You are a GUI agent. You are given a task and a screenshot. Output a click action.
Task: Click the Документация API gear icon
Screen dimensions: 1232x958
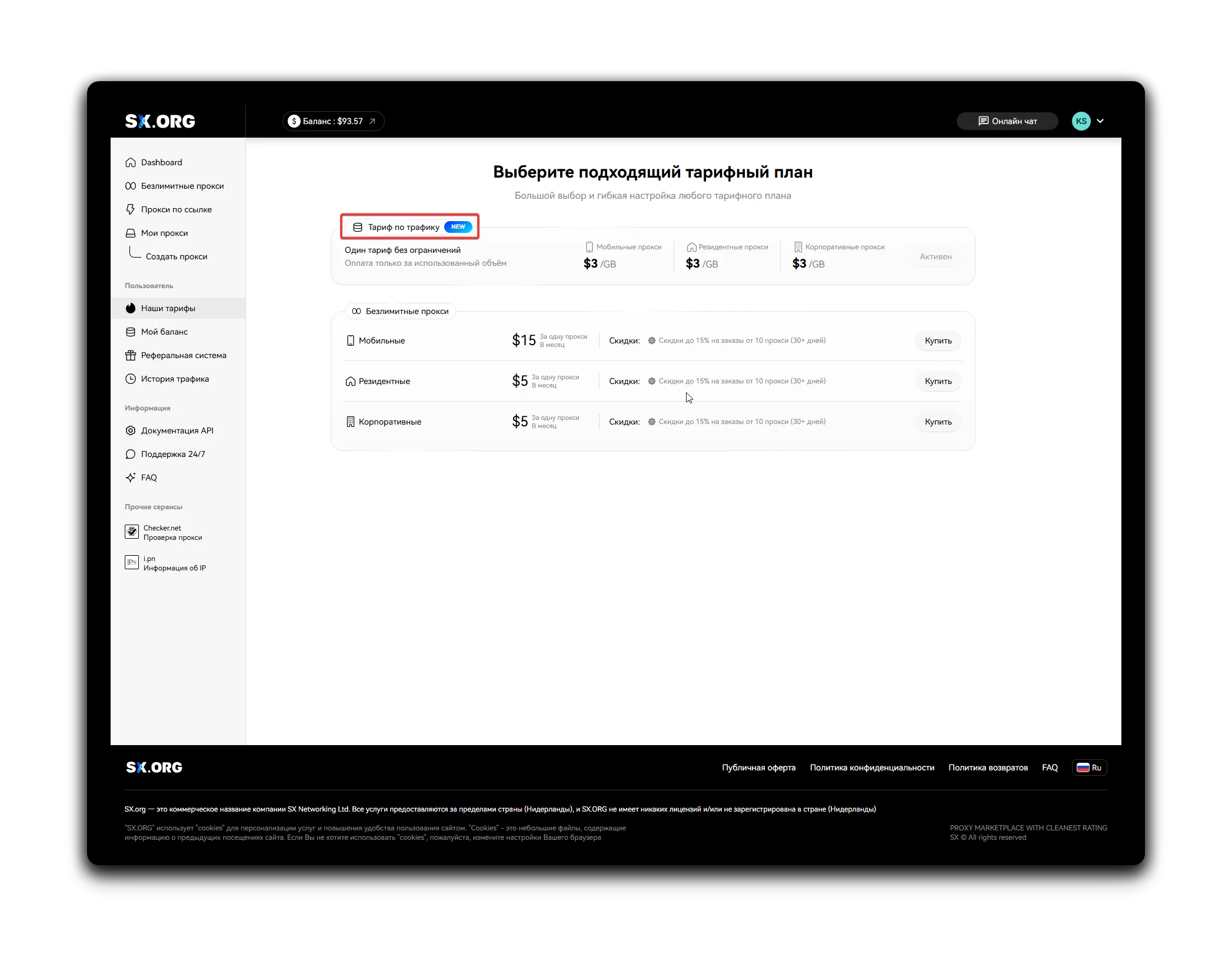pos(131,430)
